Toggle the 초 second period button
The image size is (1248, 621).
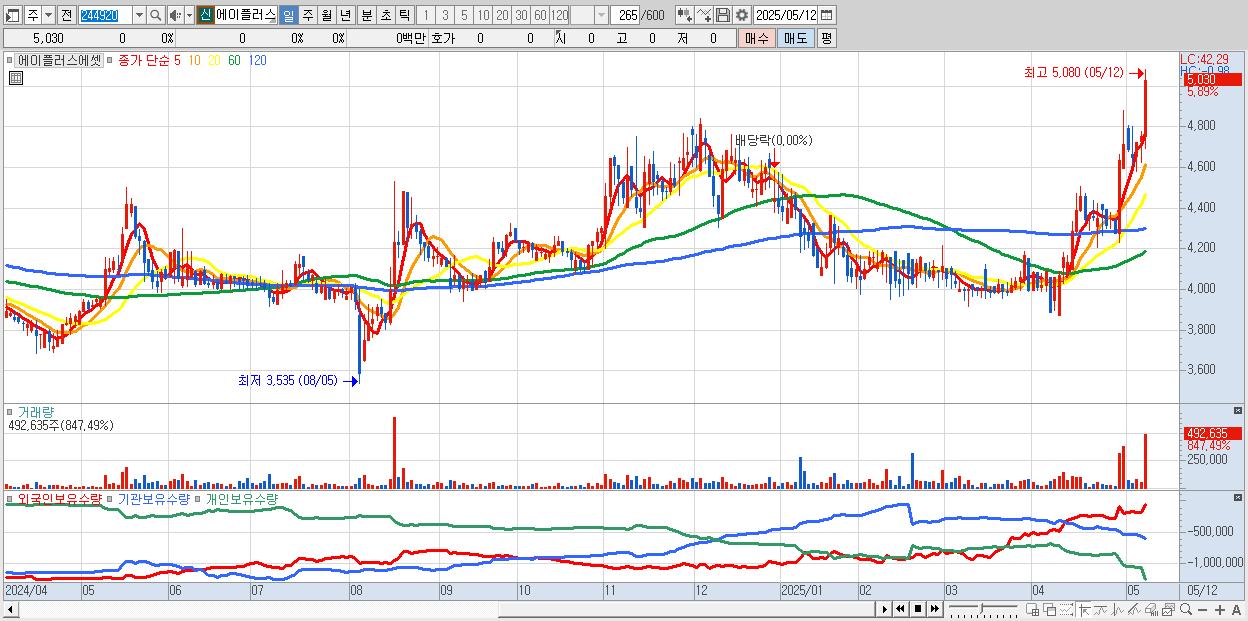click(x=385, y=15)
